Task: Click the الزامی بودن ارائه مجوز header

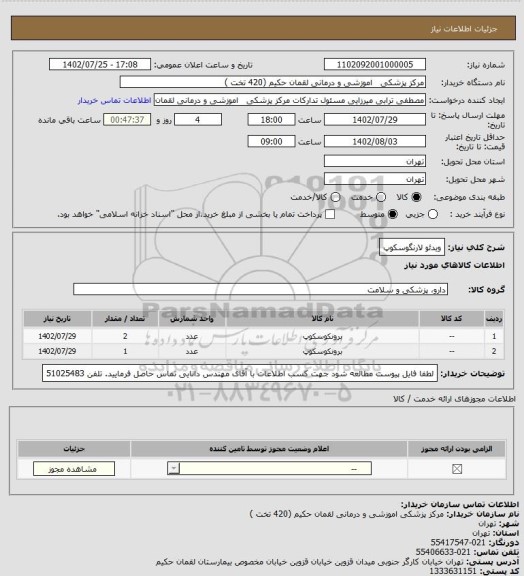Action: click(456, 449)
